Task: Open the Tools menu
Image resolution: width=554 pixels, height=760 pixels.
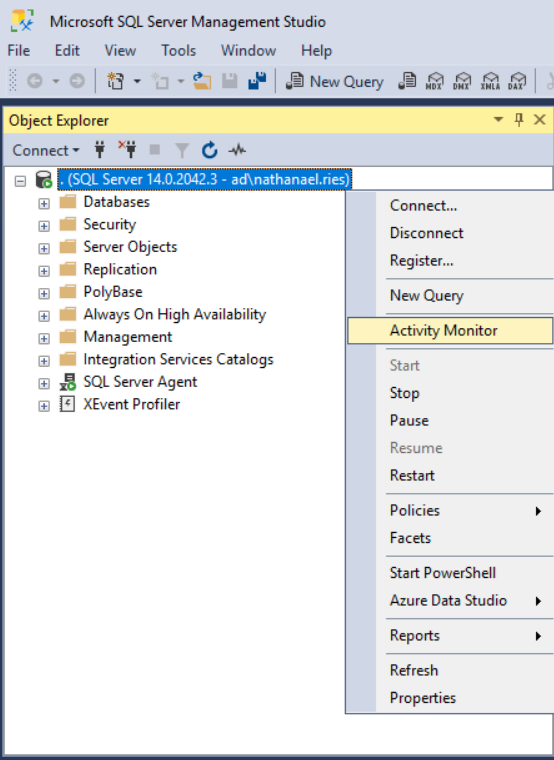Action: (178, 50)
